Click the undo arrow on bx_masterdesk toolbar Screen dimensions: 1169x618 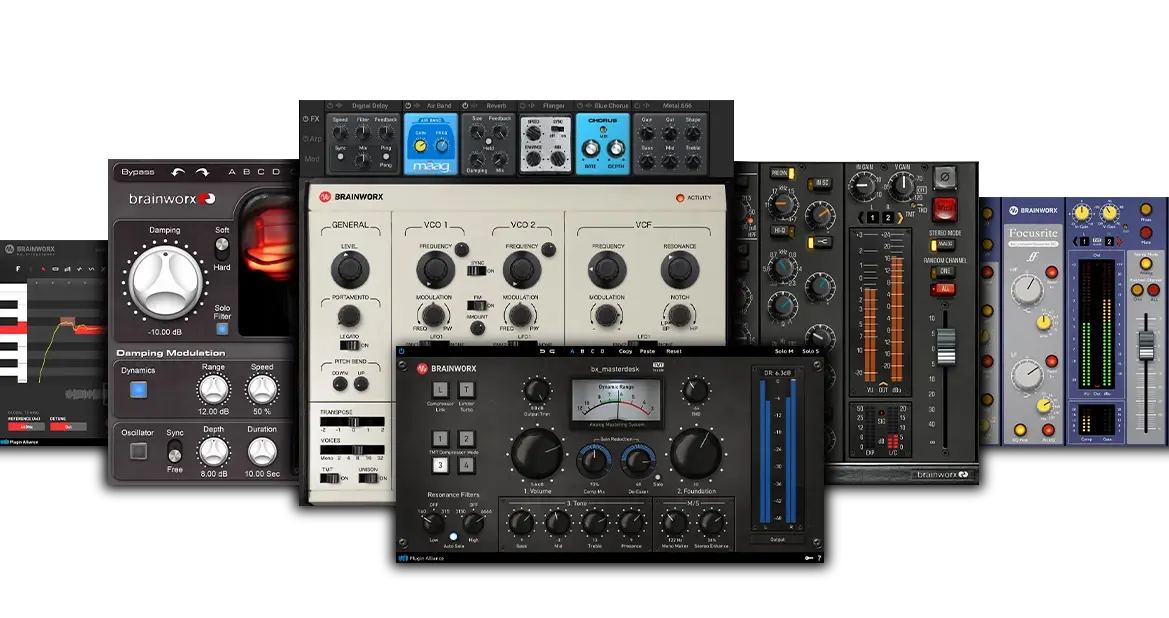[542, 351]
